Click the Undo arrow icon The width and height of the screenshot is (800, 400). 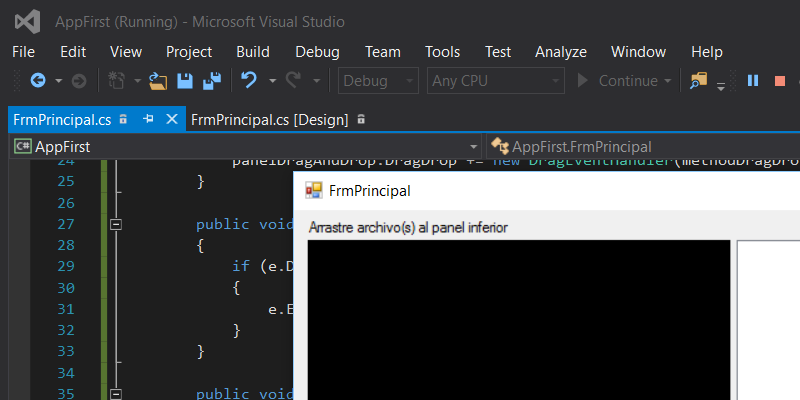(x=249, y=81)
